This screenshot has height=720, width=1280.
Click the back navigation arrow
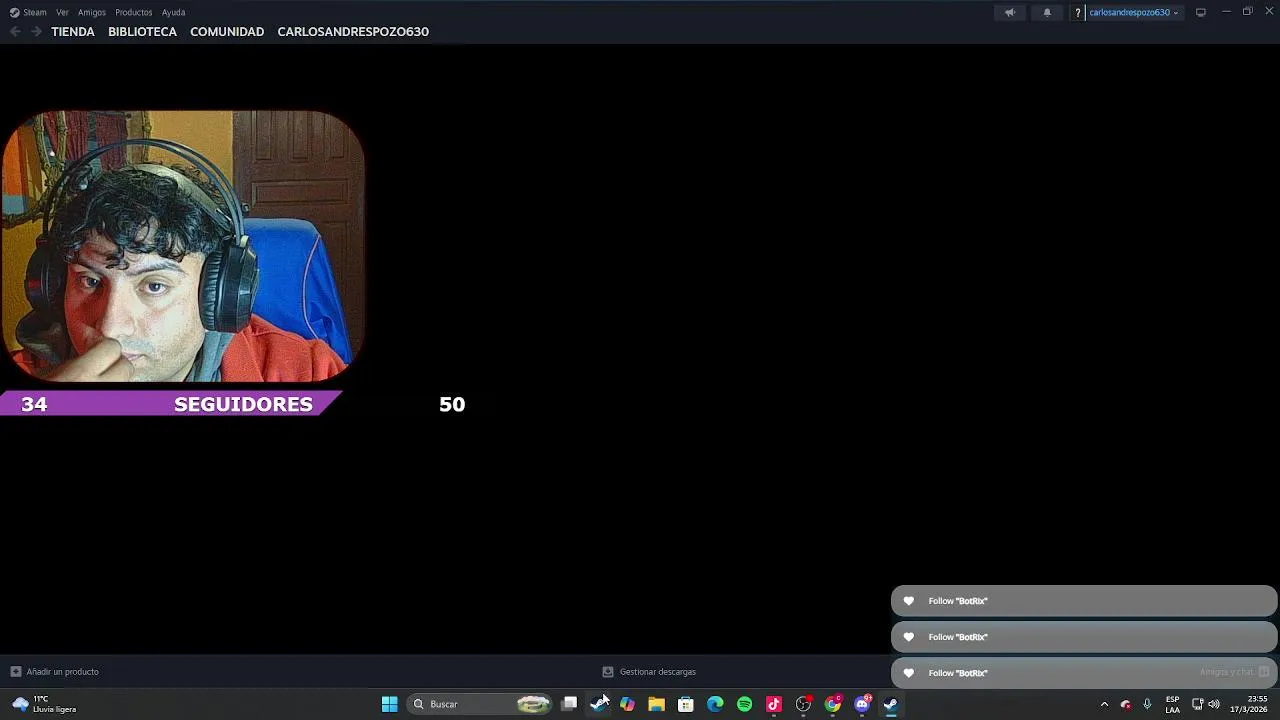(x=15, y=32)
